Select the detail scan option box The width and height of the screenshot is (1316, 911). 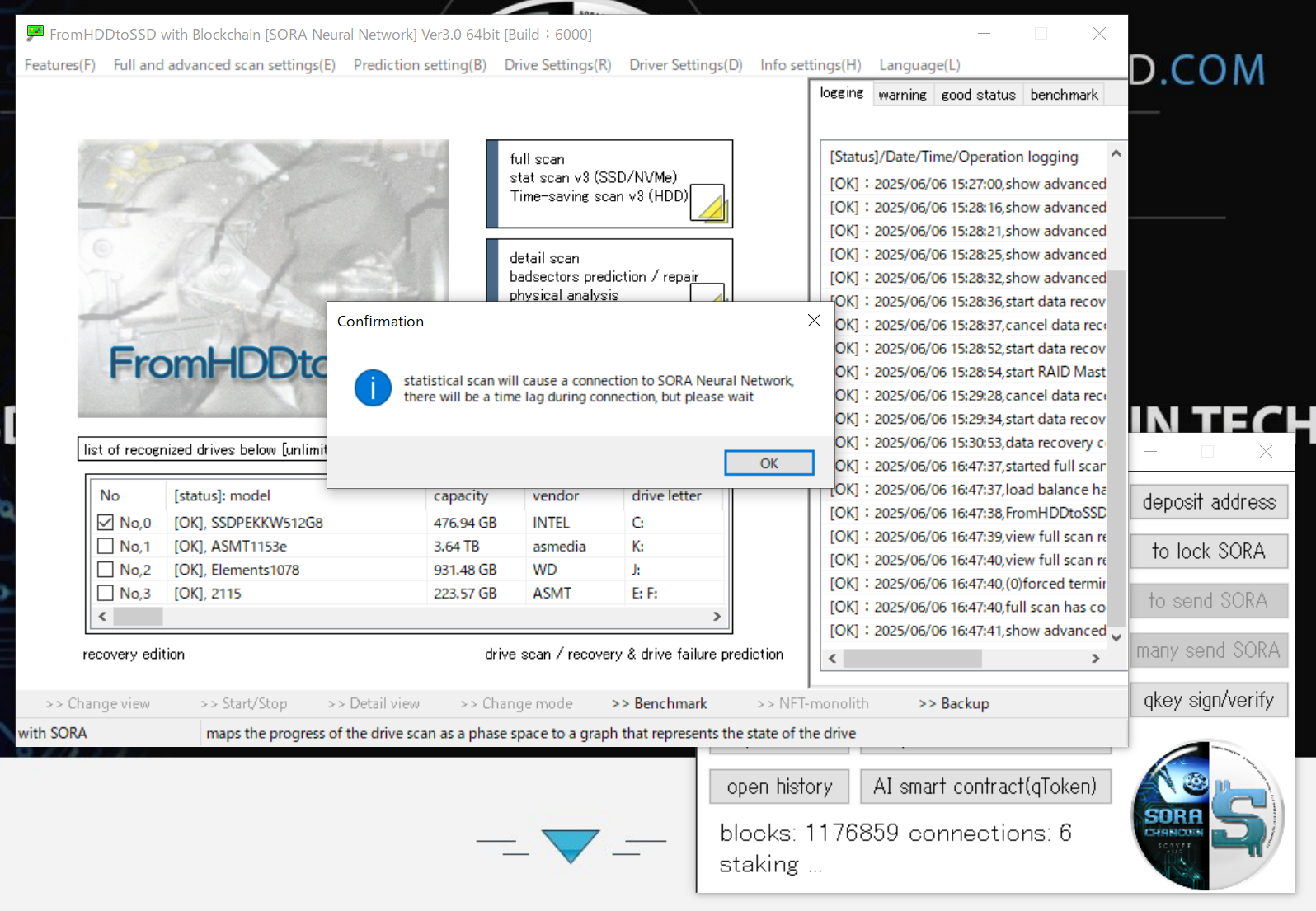click(609, 270)
